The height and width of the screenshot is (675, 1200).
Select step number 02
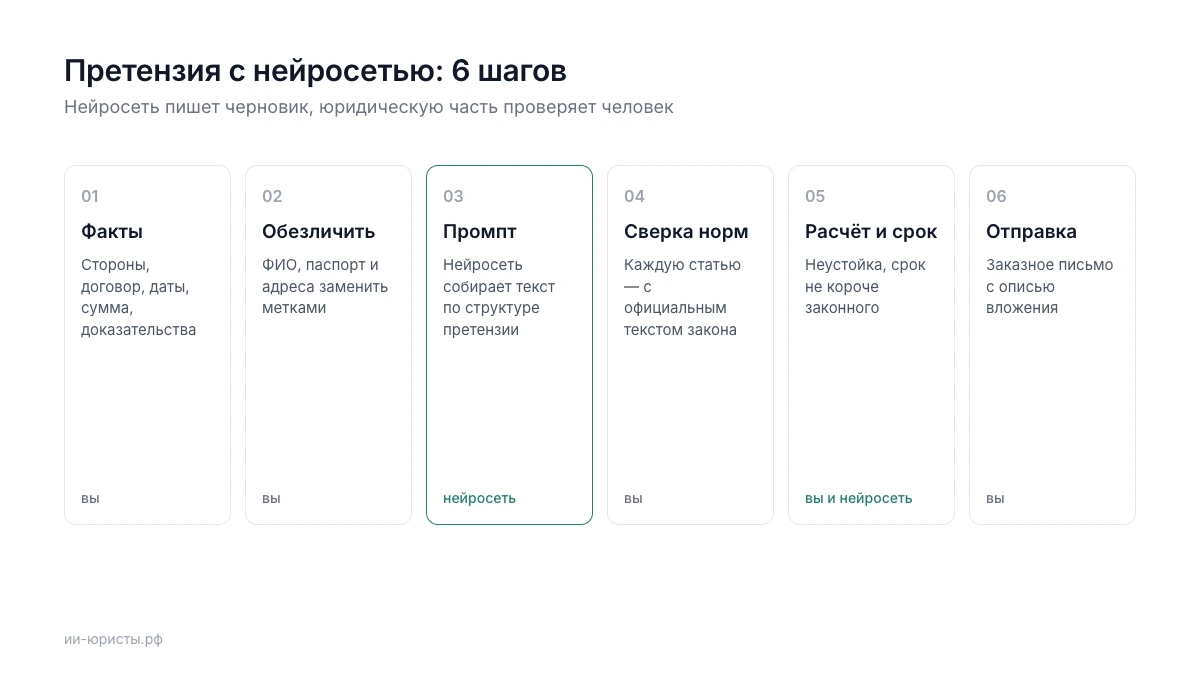pyautogui.click(x=272, y=196)
